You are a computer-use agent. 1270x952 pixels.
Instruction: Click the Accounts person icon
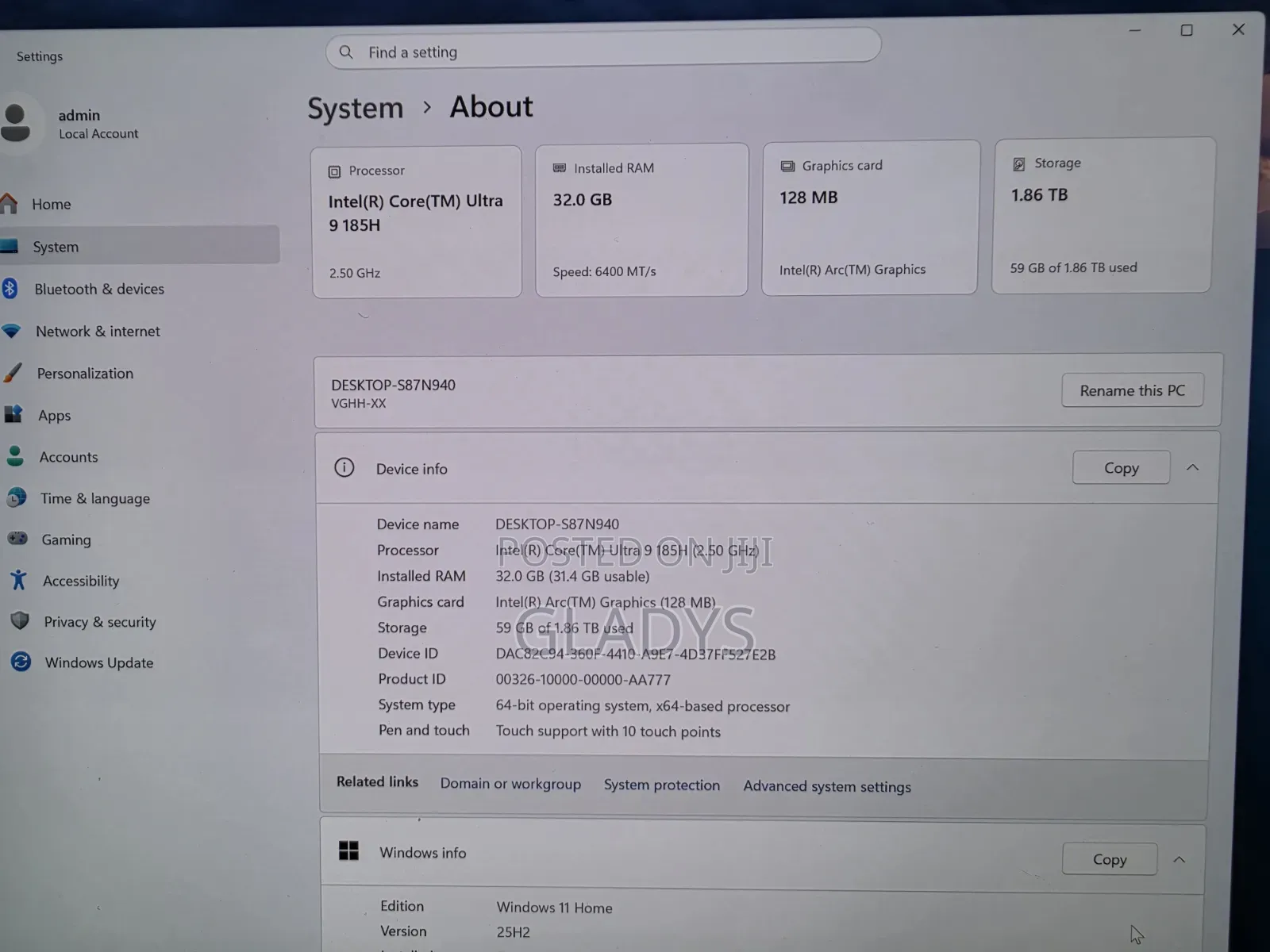[15, 456]
